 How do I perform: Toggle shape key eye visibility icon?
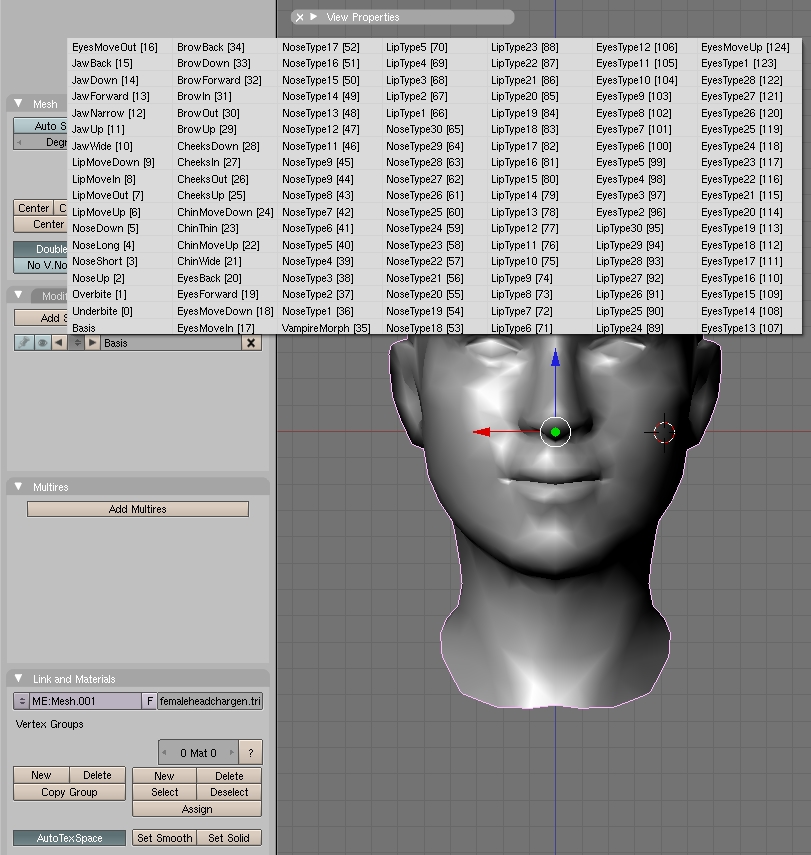click(41, 343)
